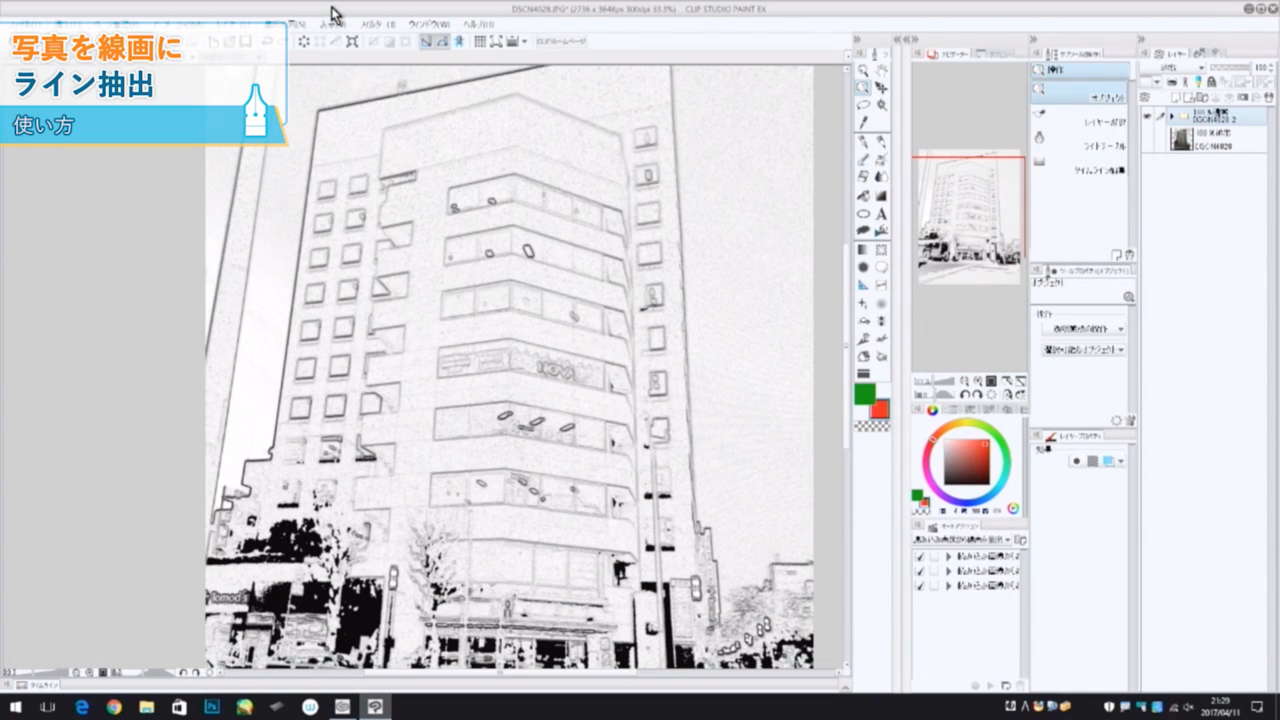The height and width of the screenshot is (720, 1280).
Task: Click the green main color swatch
Action: (865, 394)
